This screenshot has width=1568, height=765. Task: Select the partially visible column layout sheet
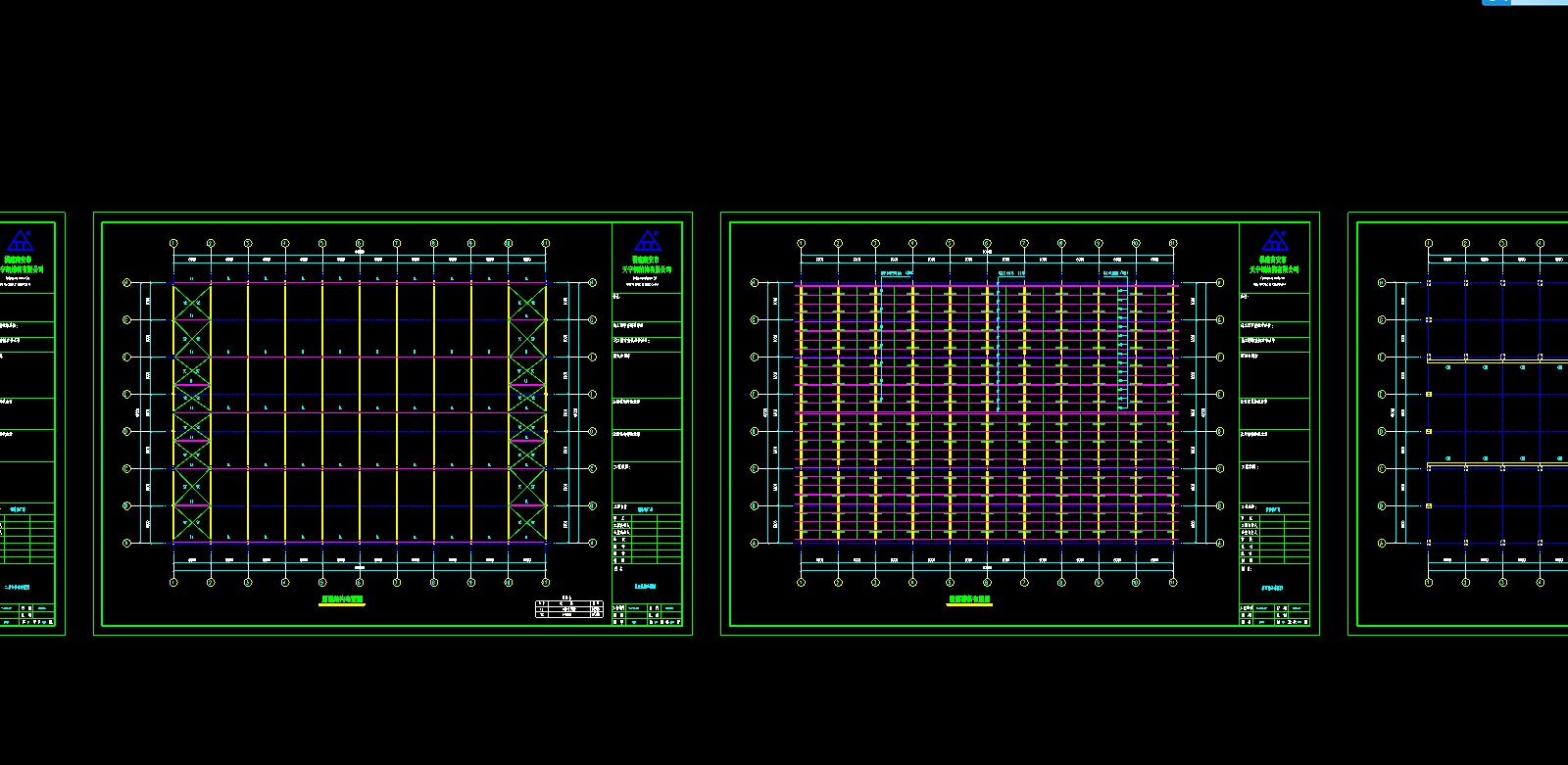pos(1458,423)
